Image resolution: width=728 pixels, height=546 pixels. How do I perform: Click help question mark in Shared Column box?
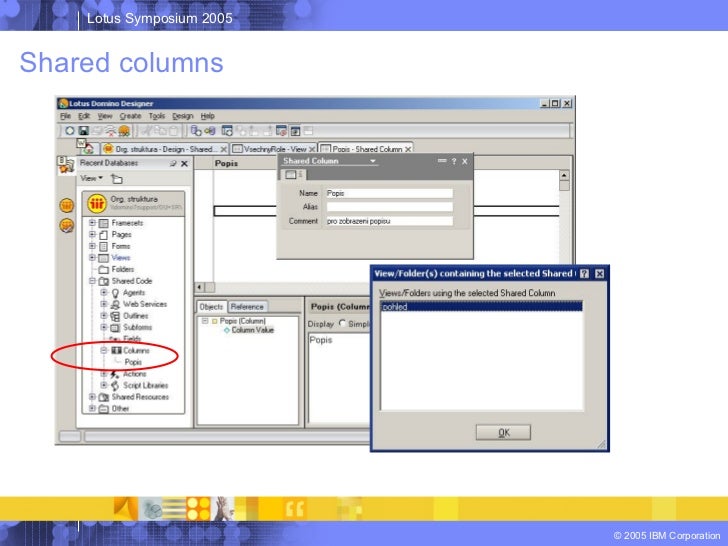[454, 161]
